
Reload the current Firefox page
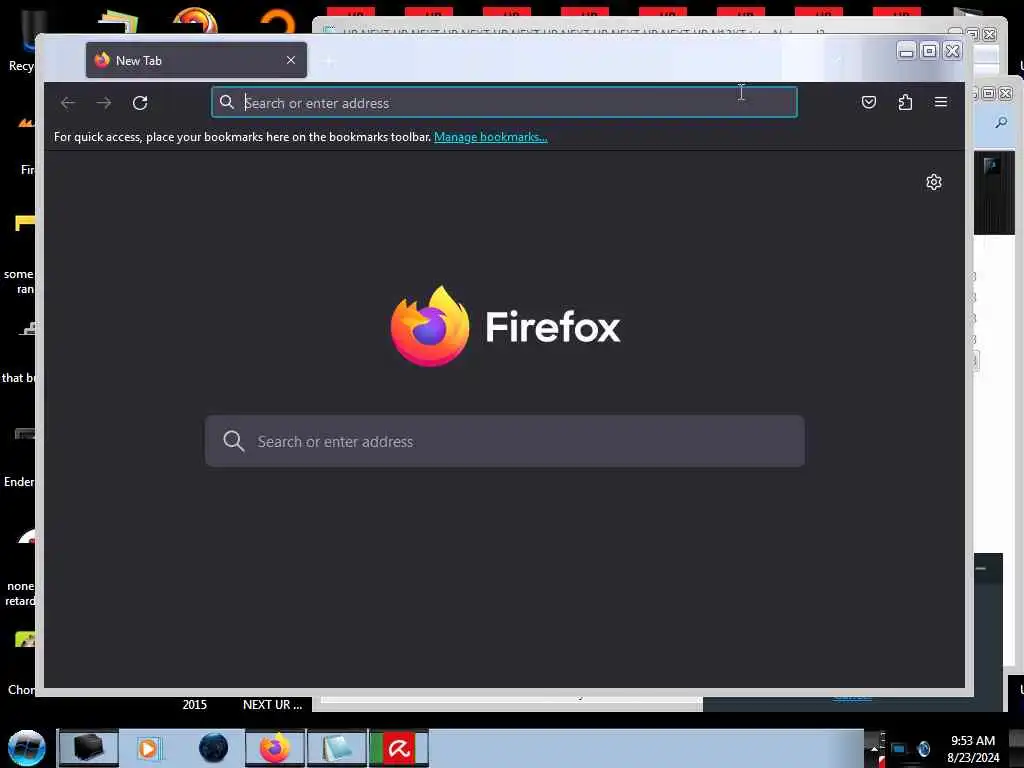140,103
